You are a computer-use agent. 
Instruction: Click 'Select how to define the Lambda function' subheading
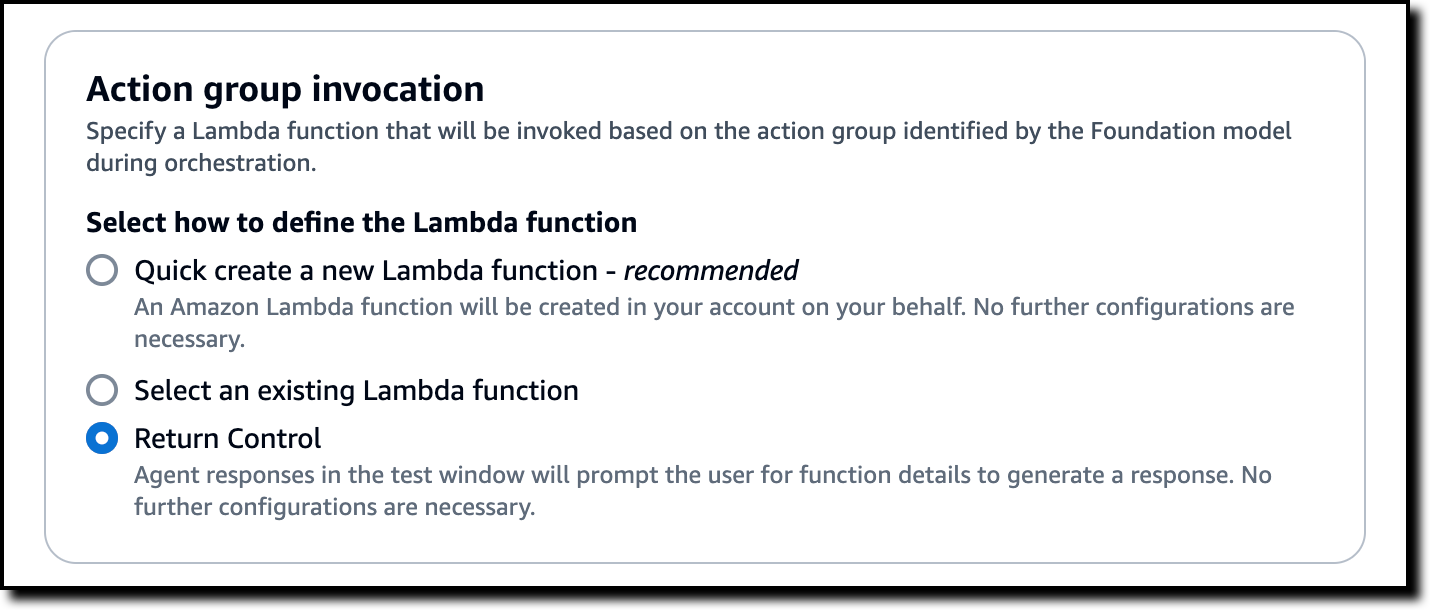pos(361,221)
